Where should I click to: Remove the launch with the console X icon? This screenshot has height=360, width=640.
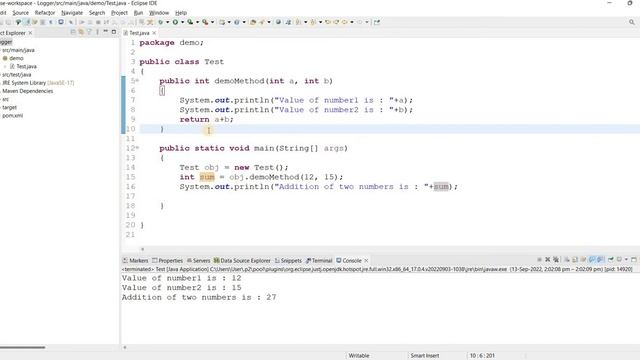[548, 260]
